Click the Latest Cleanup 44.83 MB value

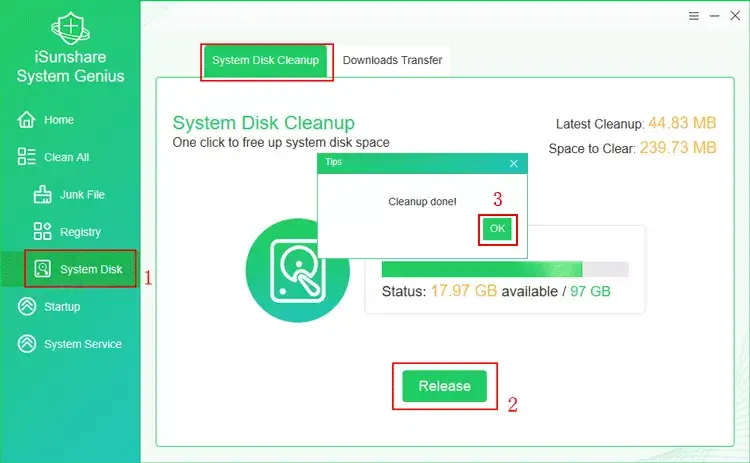pos(682,123)
